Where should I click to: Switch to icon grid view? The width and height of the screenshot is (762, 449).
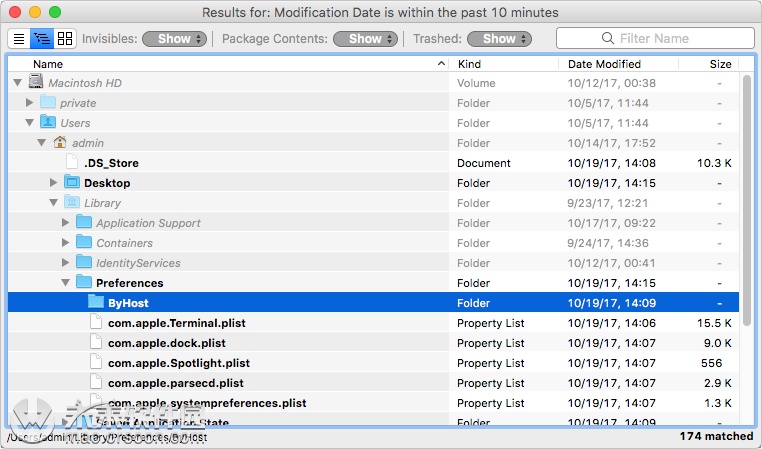pos(65,38)
